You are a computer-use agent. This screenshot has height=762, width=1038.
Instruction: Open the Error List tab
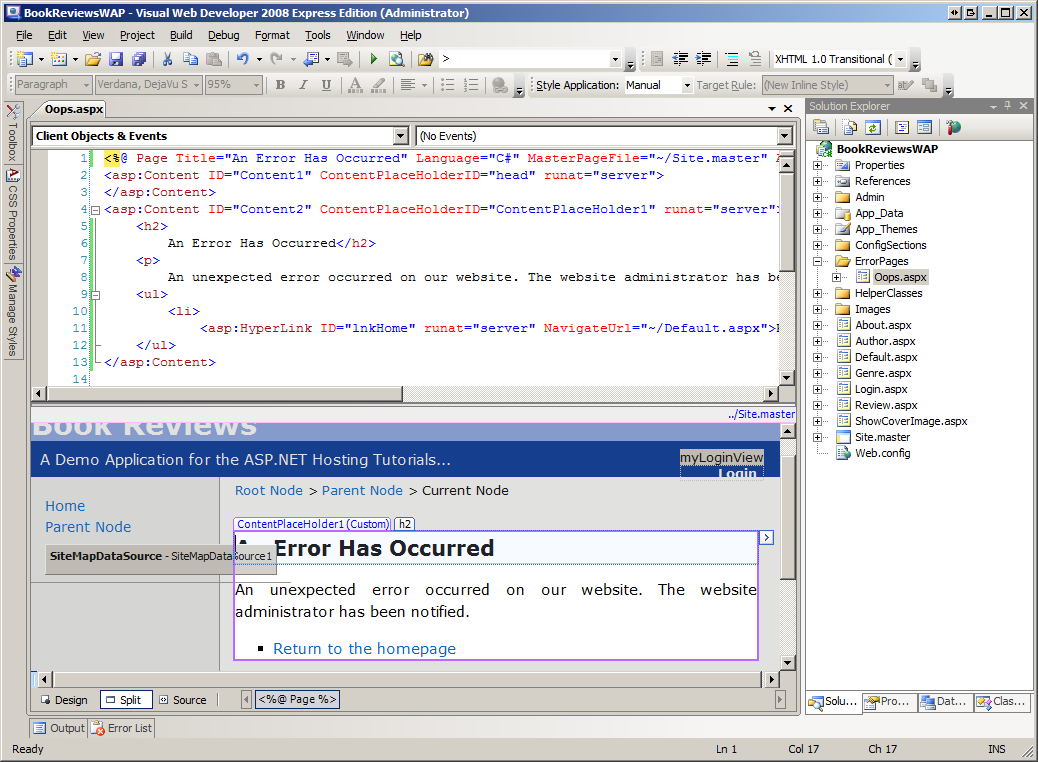coord(122,728)
